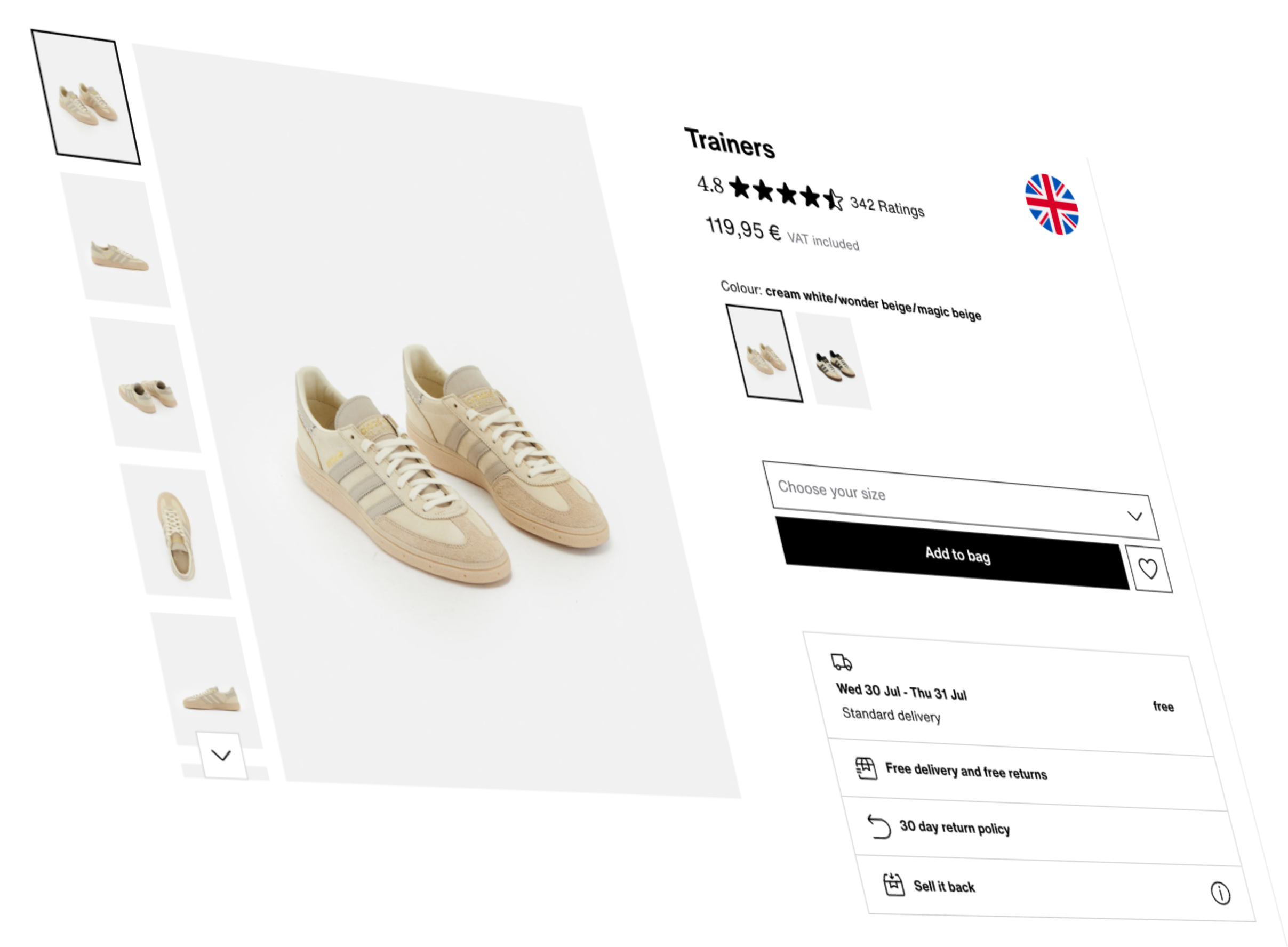Screen dimensions: 1288x947
Task: Click the size dropdown chevron arrow
Action: coord(1134,516)
